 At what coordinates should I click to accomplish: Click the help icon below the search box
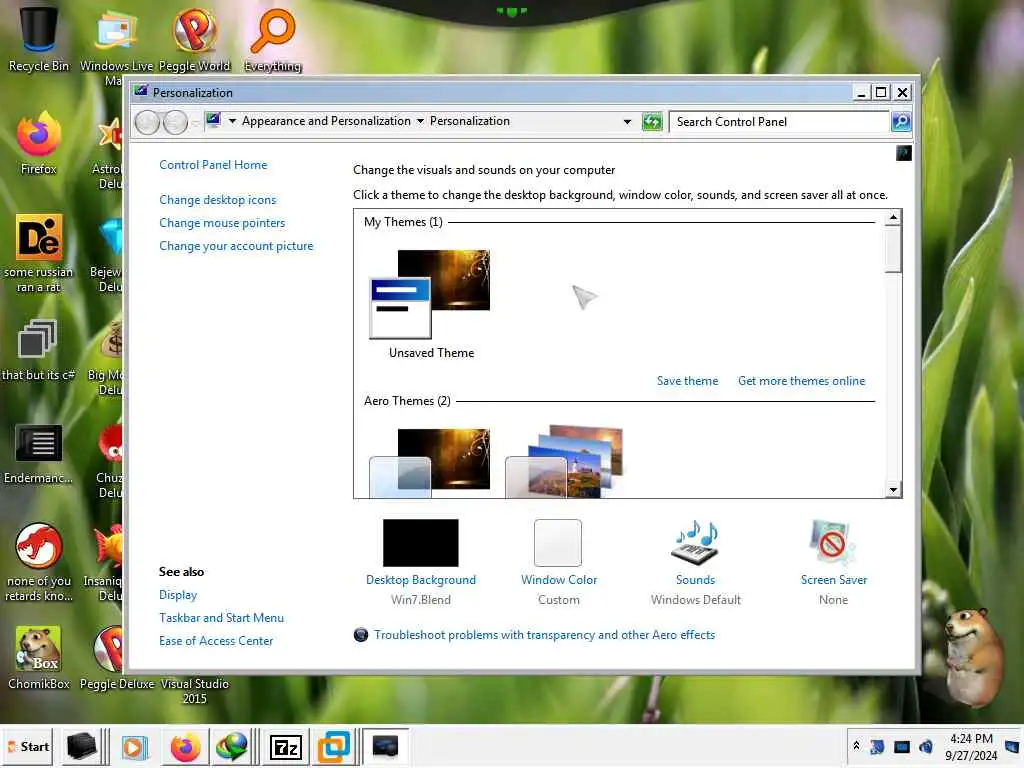tap(903, 153)
